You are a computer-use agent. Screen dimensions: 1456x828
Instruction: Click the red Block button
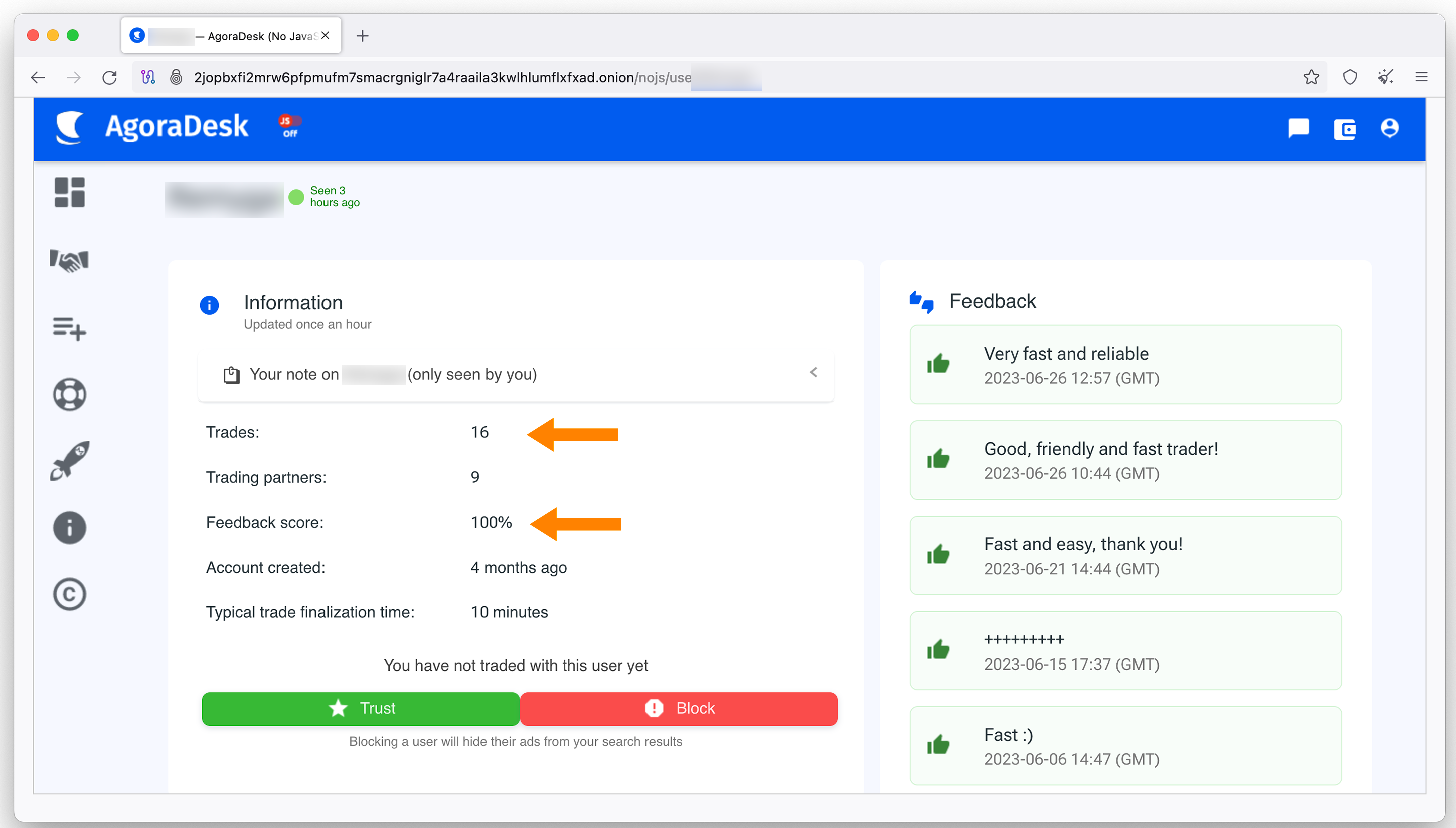click(x=679, y=709)
